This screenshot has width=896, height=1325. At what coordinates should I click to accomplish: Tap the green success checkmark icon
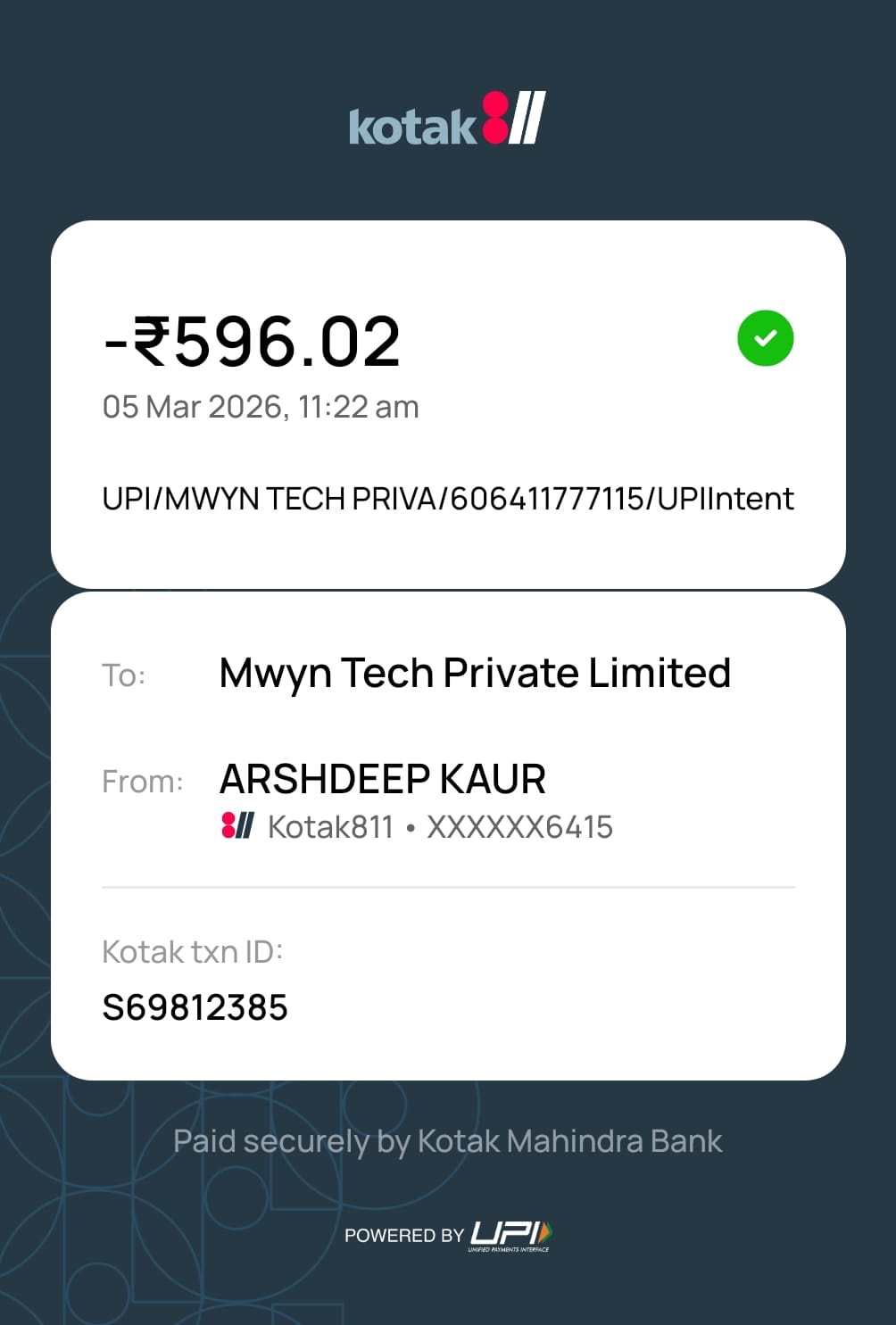point(765,338)
